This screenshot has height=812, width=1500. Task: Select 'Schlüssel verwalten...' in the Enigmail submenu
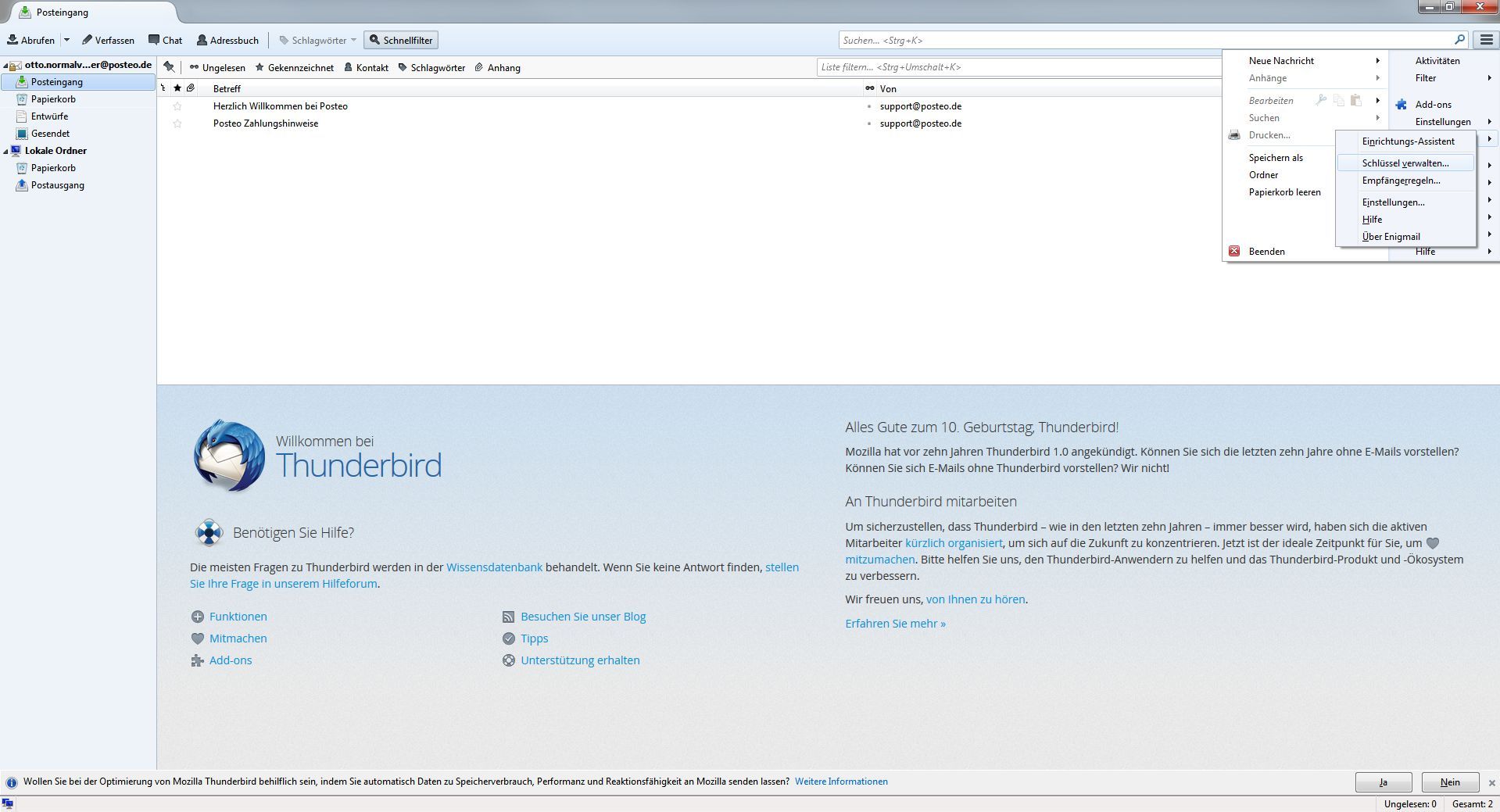1405,163
